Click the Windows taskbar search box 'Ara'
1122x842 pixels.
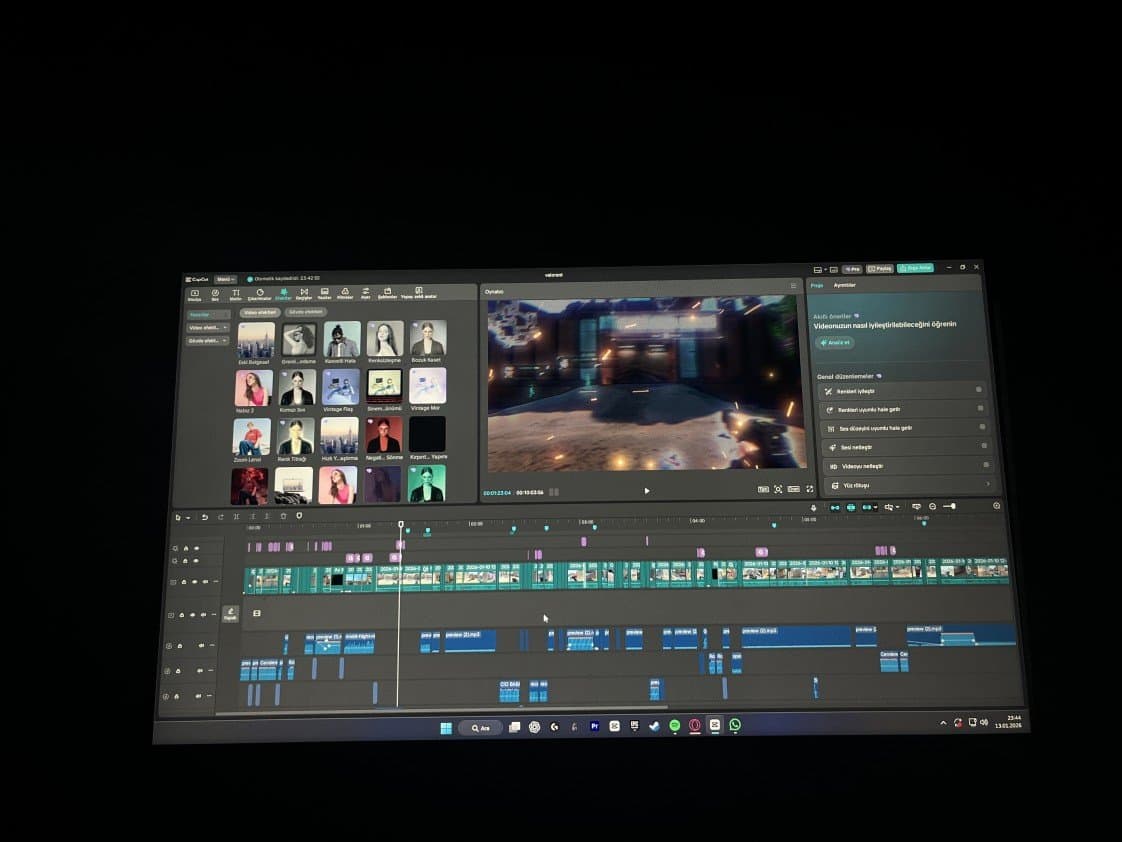(480, 728)
